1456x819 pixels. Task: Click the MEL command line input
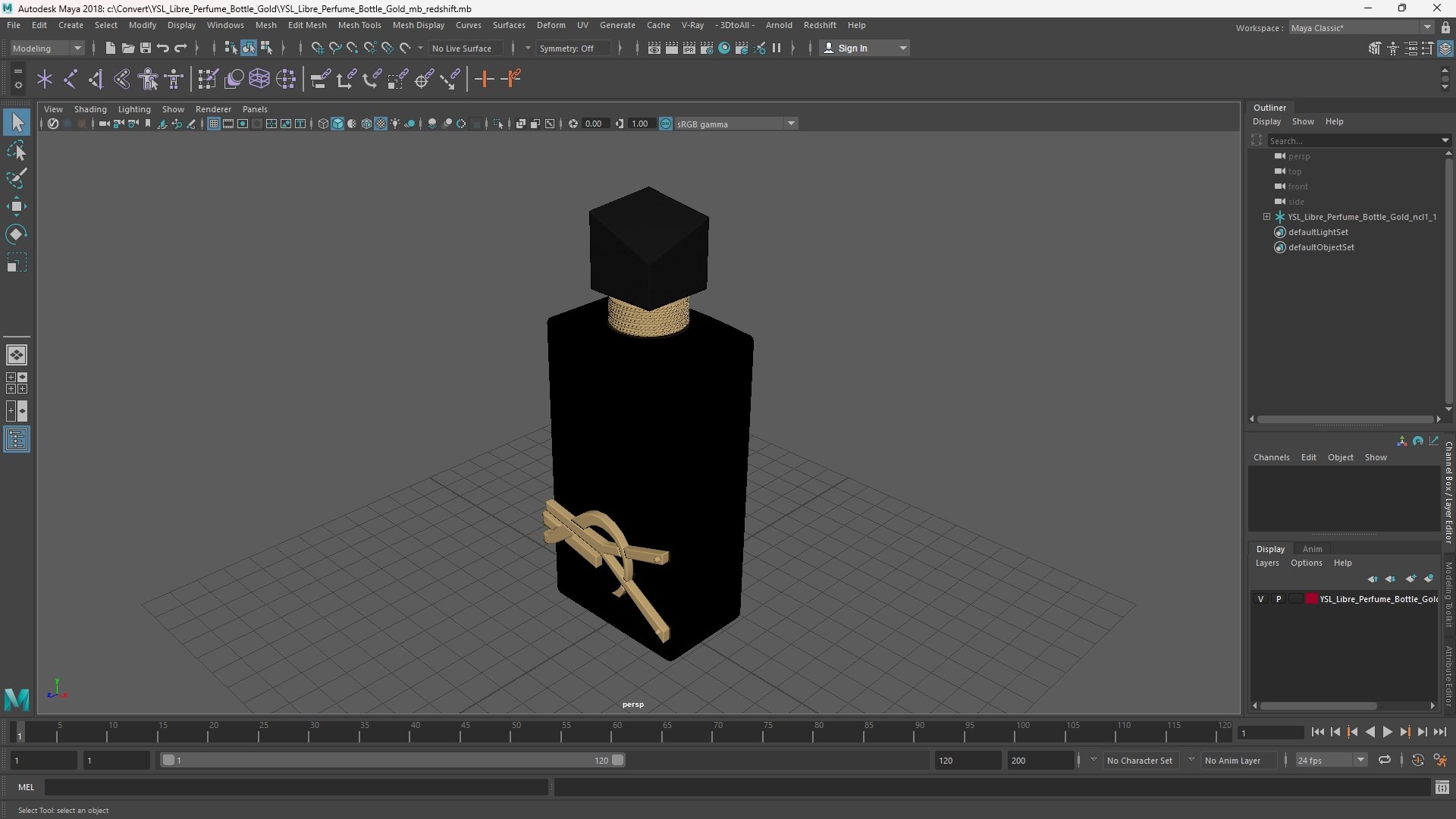(296, 787)
